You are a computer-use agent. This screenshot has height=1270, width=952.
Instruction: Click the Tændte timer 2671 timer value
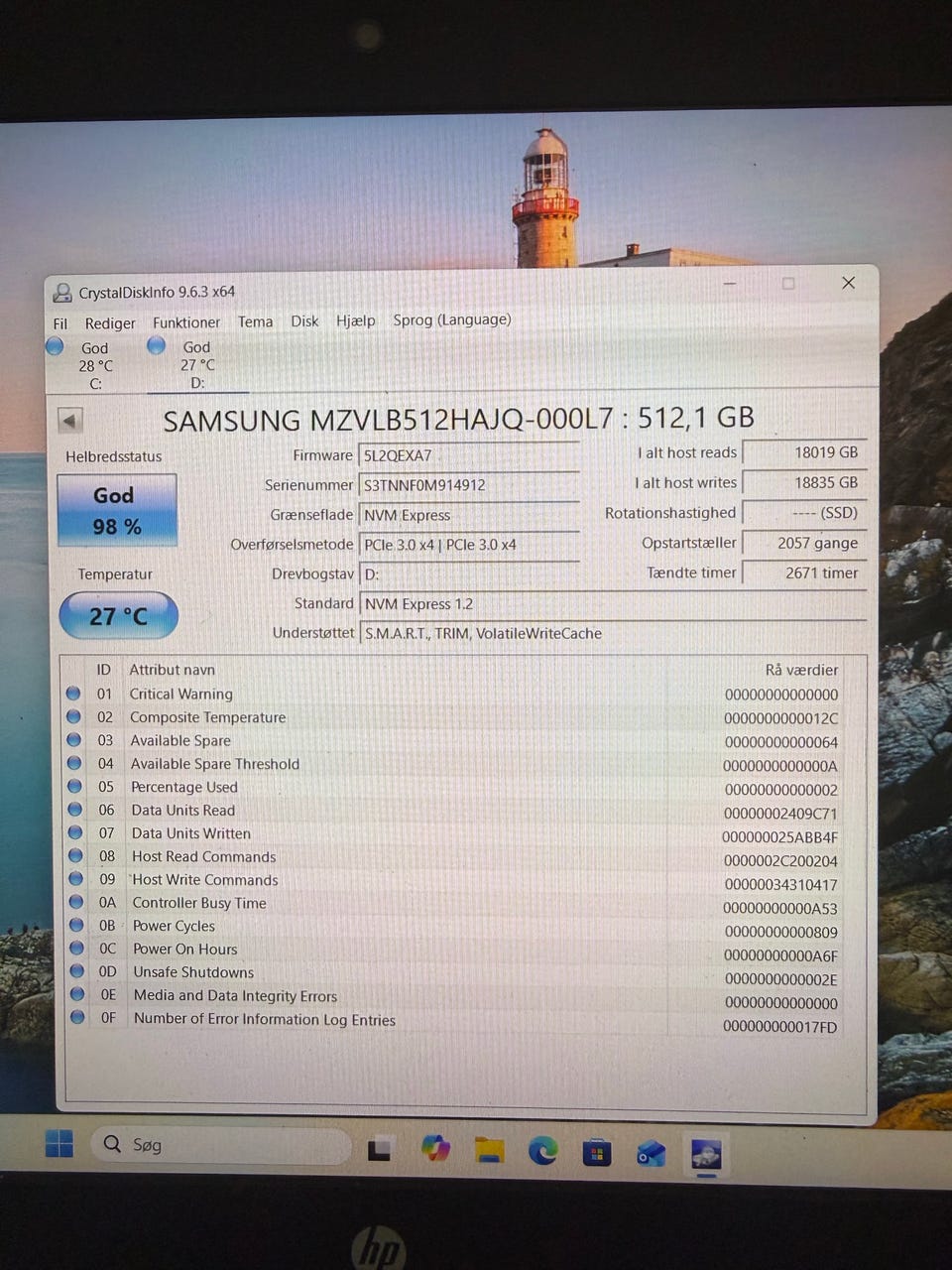[804, 572]
